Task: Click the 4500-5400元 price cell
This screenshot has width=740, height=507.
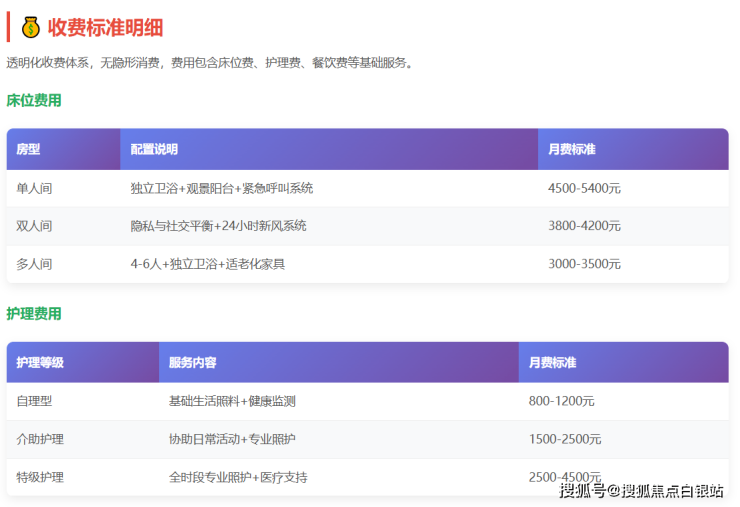Action: (584, 188)
